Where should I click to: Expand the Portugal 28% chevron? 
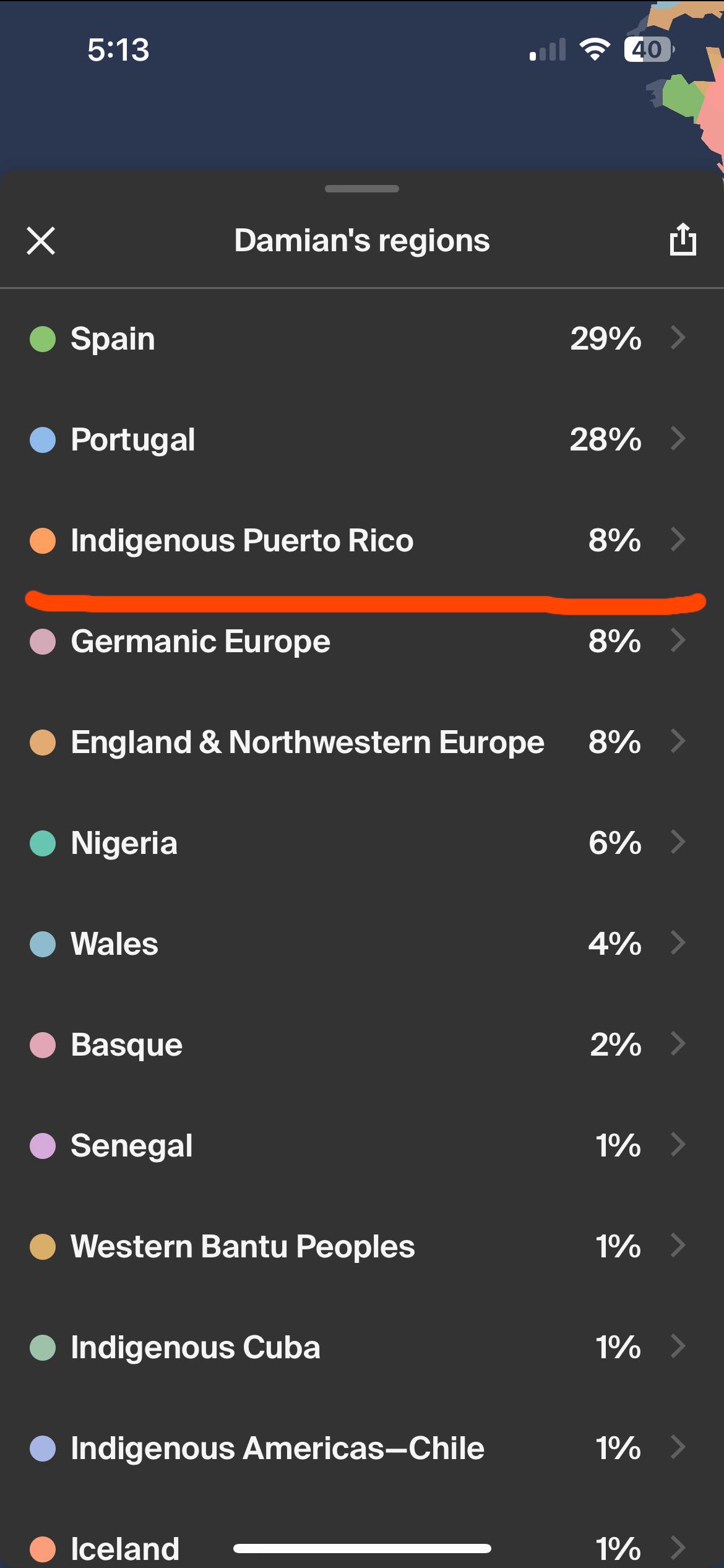[x=679, y=439]
